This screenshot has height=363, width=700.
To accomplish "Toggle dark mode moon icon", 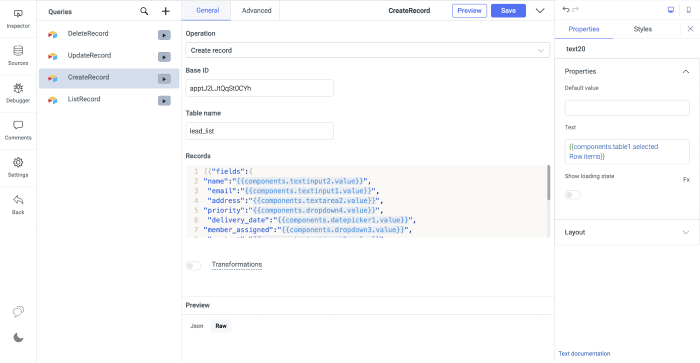I will point(18,338).
